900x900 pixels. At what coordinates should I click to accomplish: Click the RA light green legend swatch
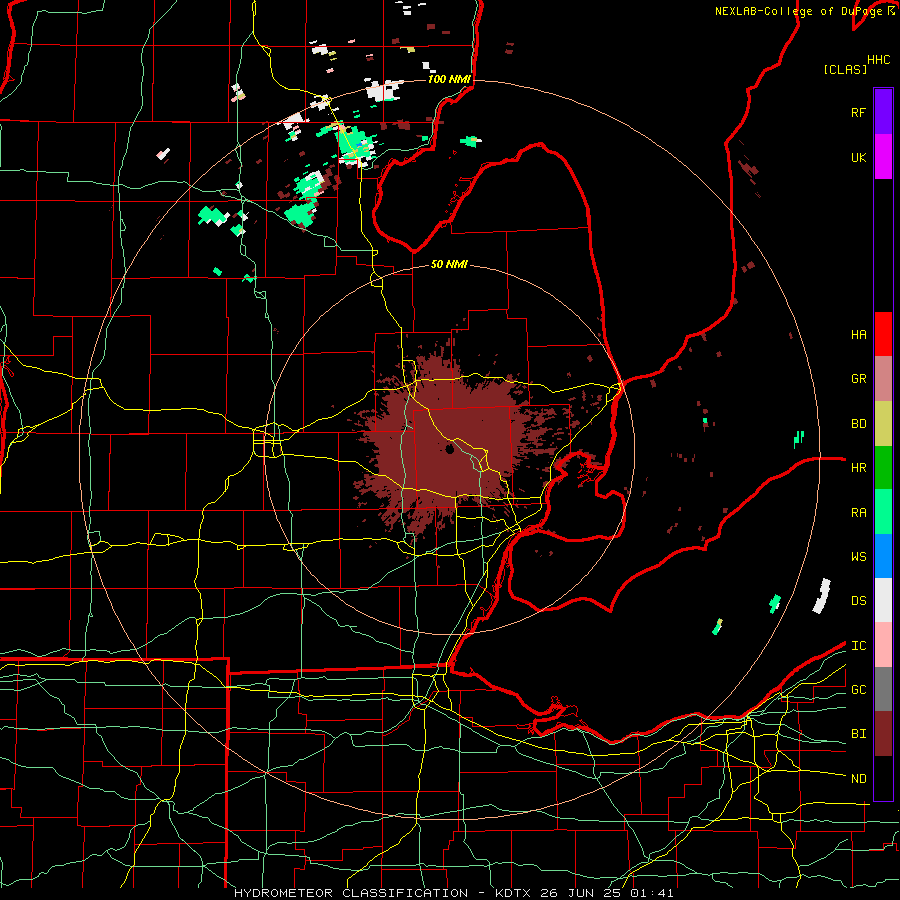pos(883,512)
